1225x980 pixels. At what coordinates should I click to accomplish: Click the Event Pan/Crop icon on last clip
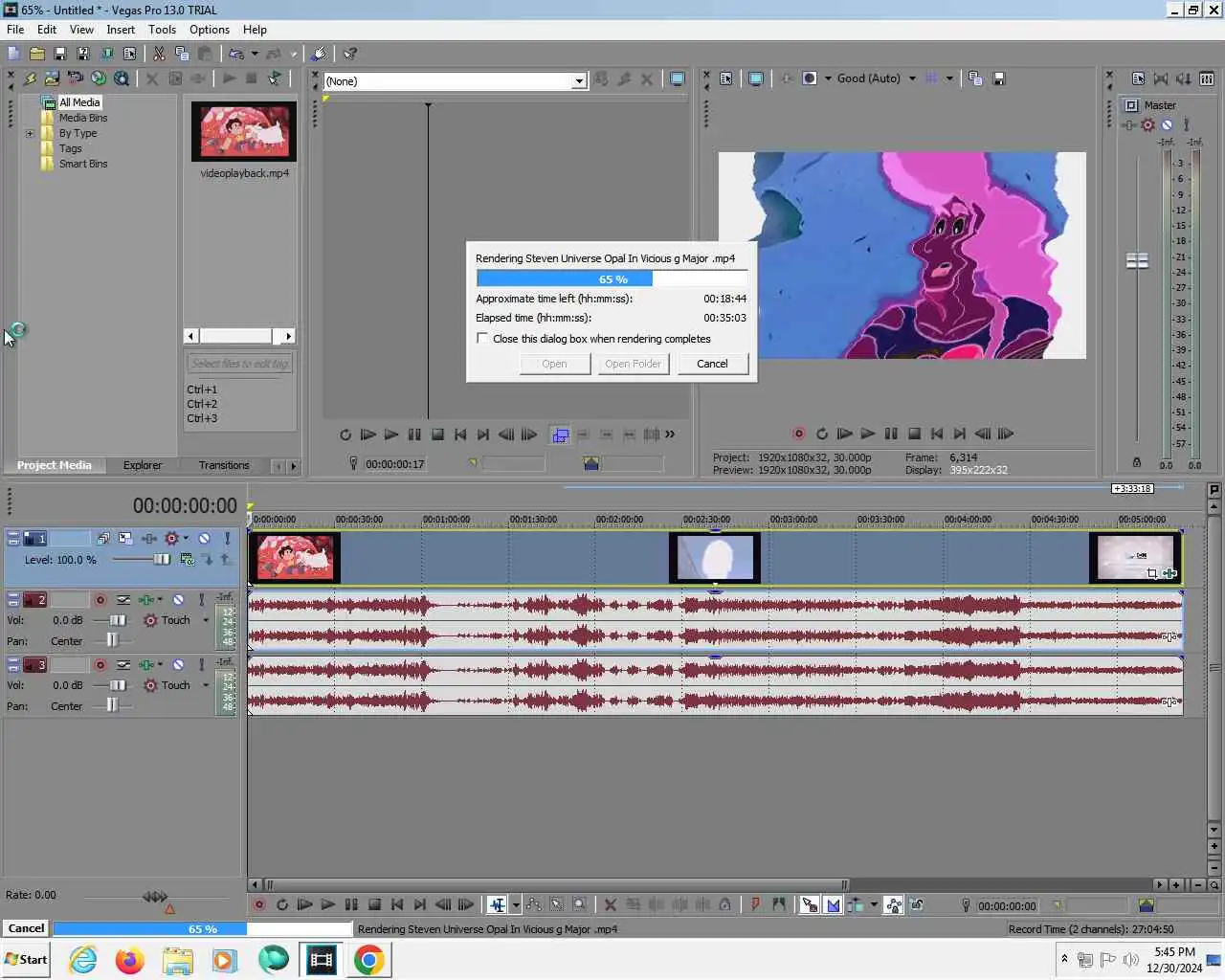(1152, 573)
